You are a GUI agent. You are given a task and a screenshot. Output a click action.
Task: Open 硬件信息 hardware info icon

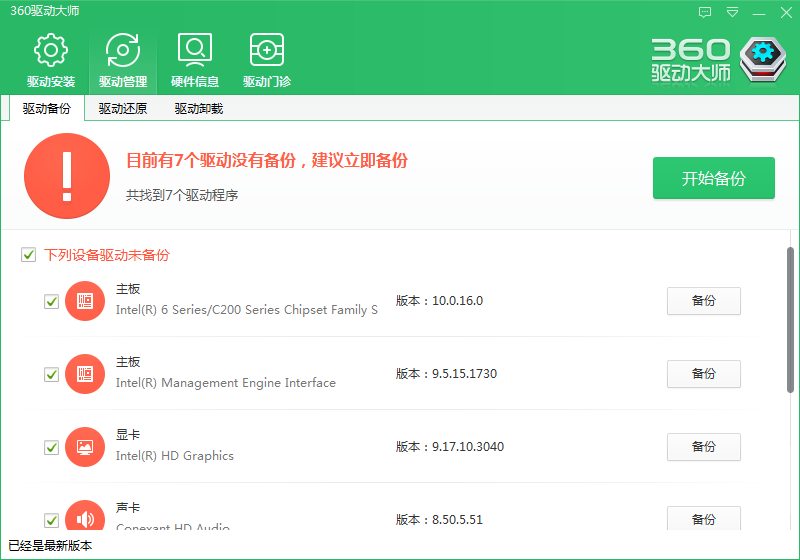coord(195,50)
